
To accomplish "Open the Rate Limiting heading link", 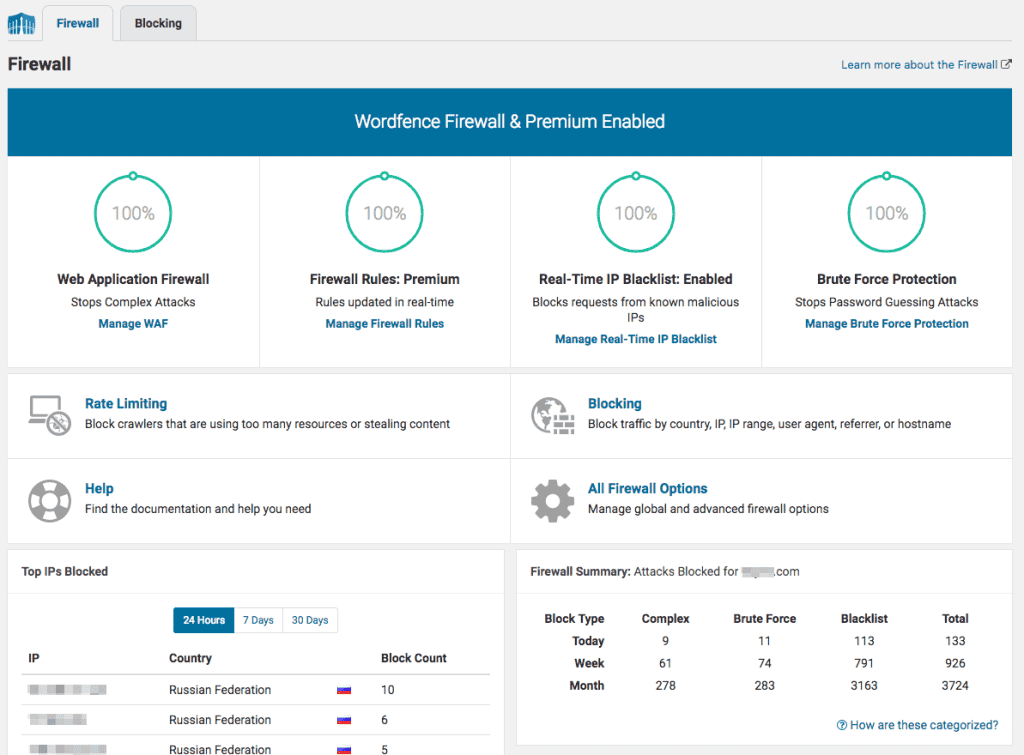I will coord(126,404).
